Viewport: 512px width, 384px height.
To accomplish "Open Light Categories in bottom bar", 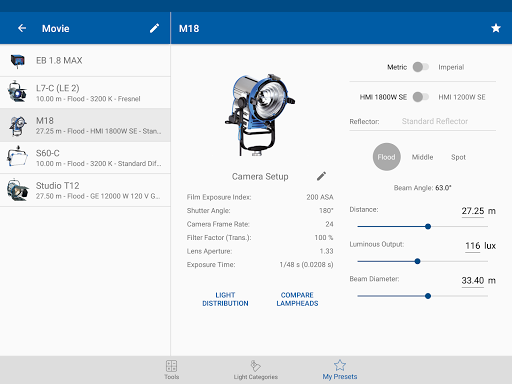I will click(256, 370).
